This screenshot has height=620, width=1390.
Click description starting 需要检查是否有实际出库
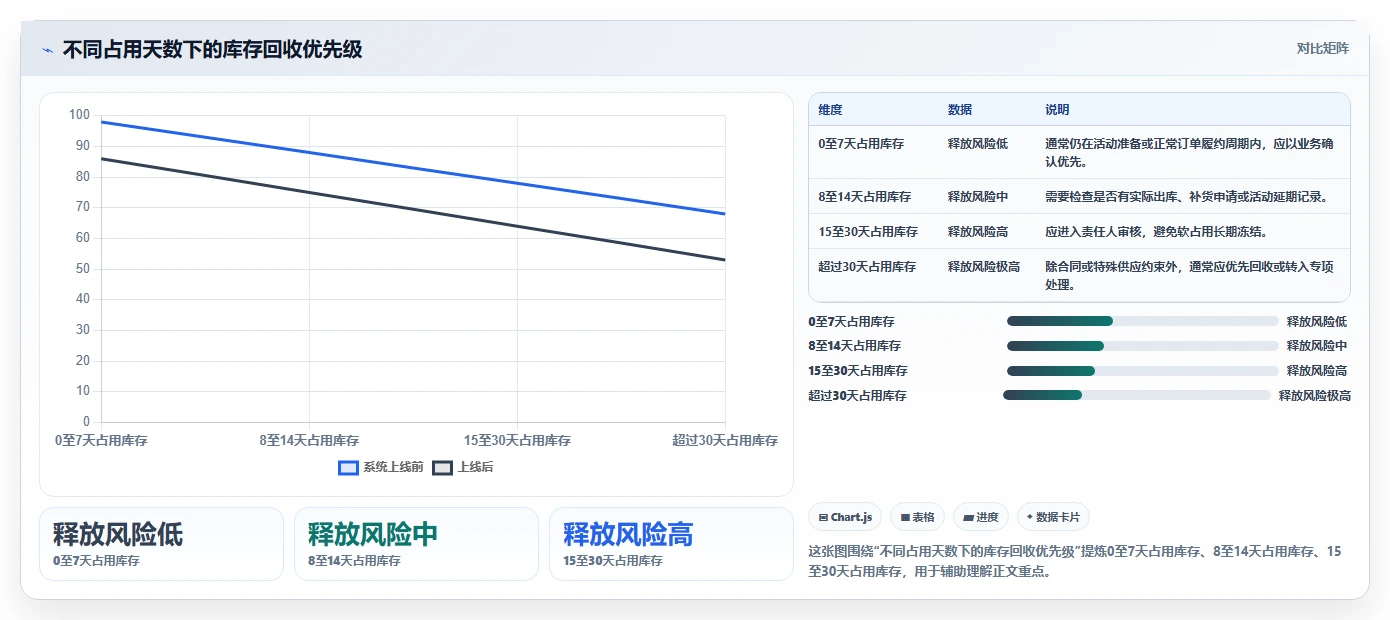click(x=1186, y=197)
